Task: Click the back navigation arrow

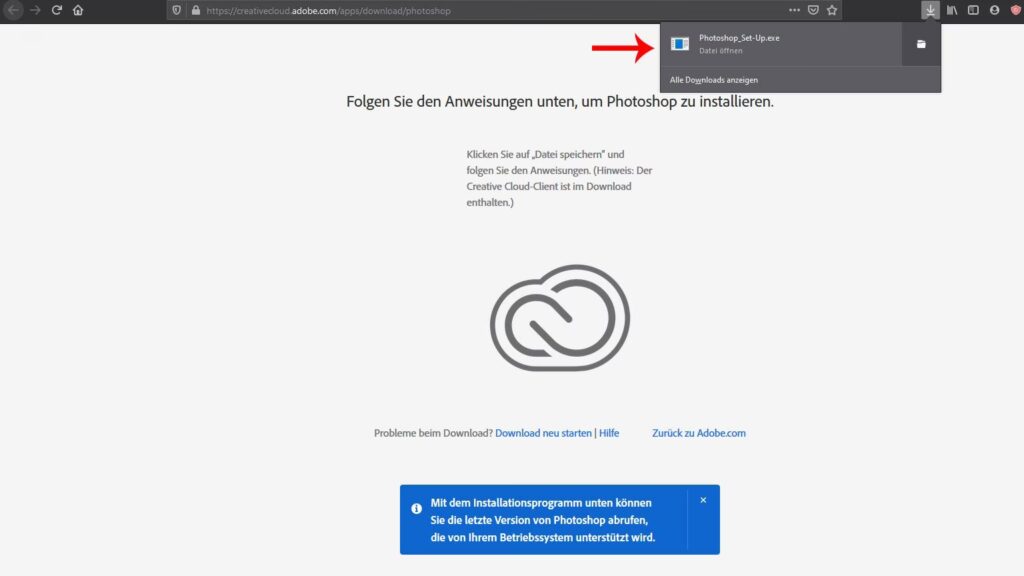Action: point(14,10)
